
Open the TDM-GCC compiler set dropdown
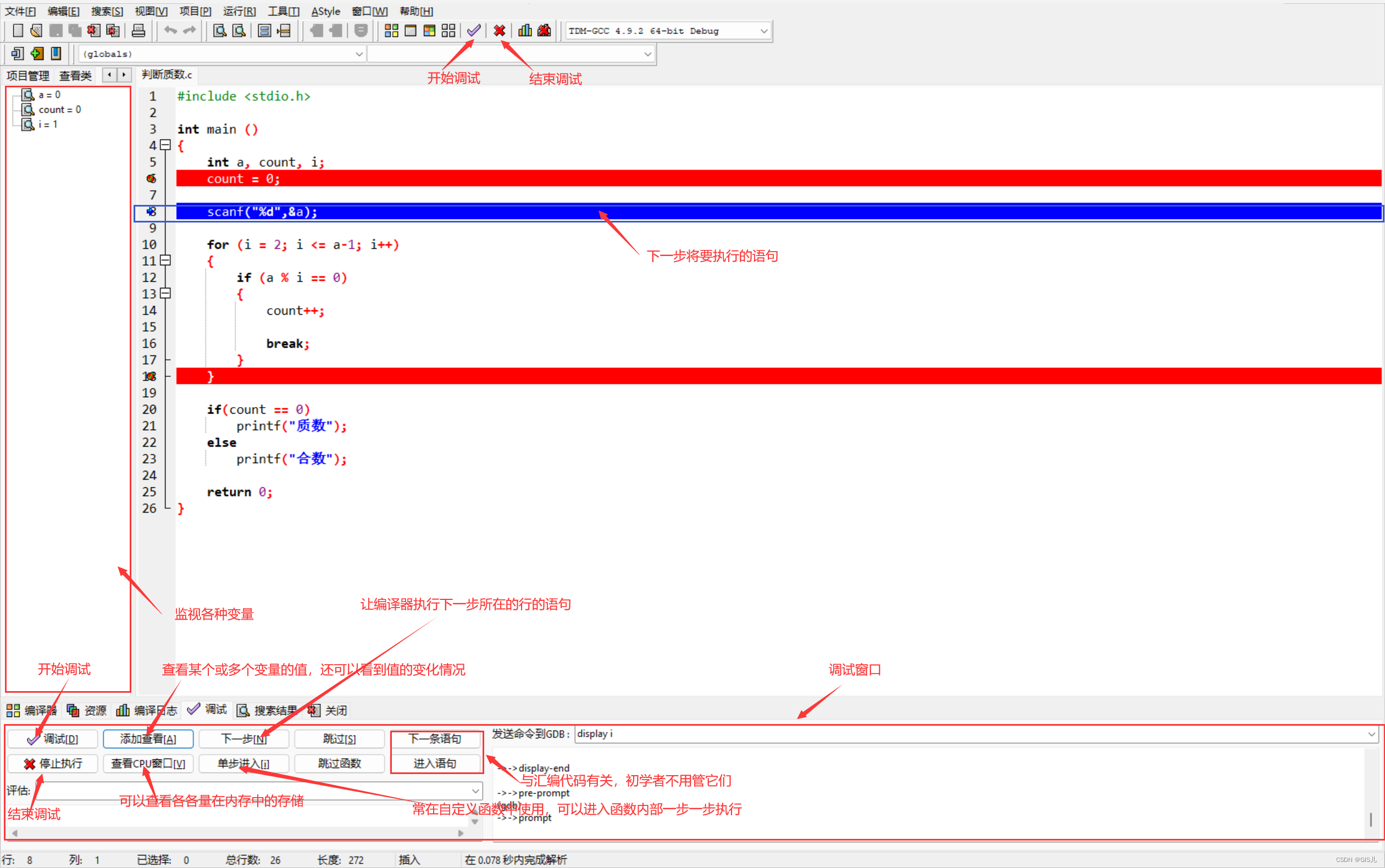point(763,31)
